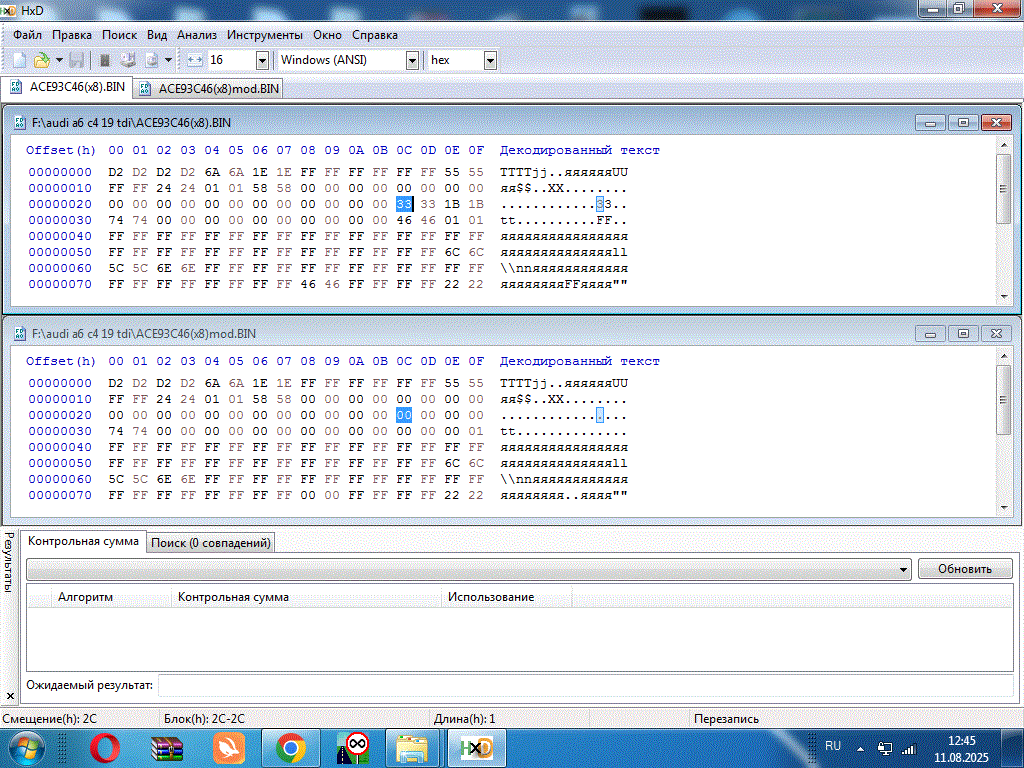
Task: Click the signal strength tray icon
Action: [908, 749]
